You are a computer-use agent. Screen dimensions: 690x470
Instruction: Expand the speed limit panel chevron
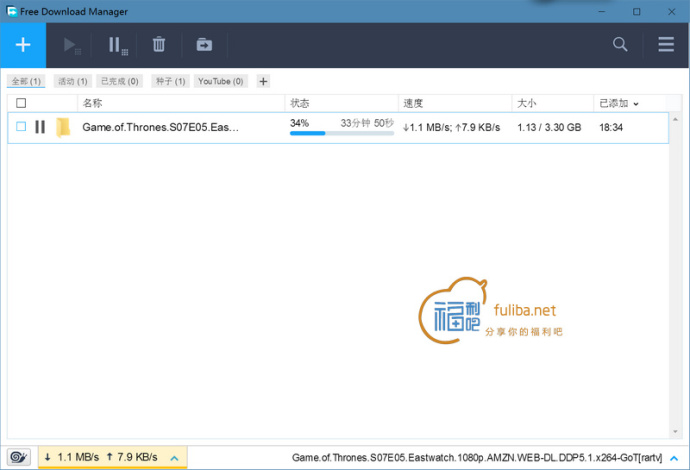[174, 458]
